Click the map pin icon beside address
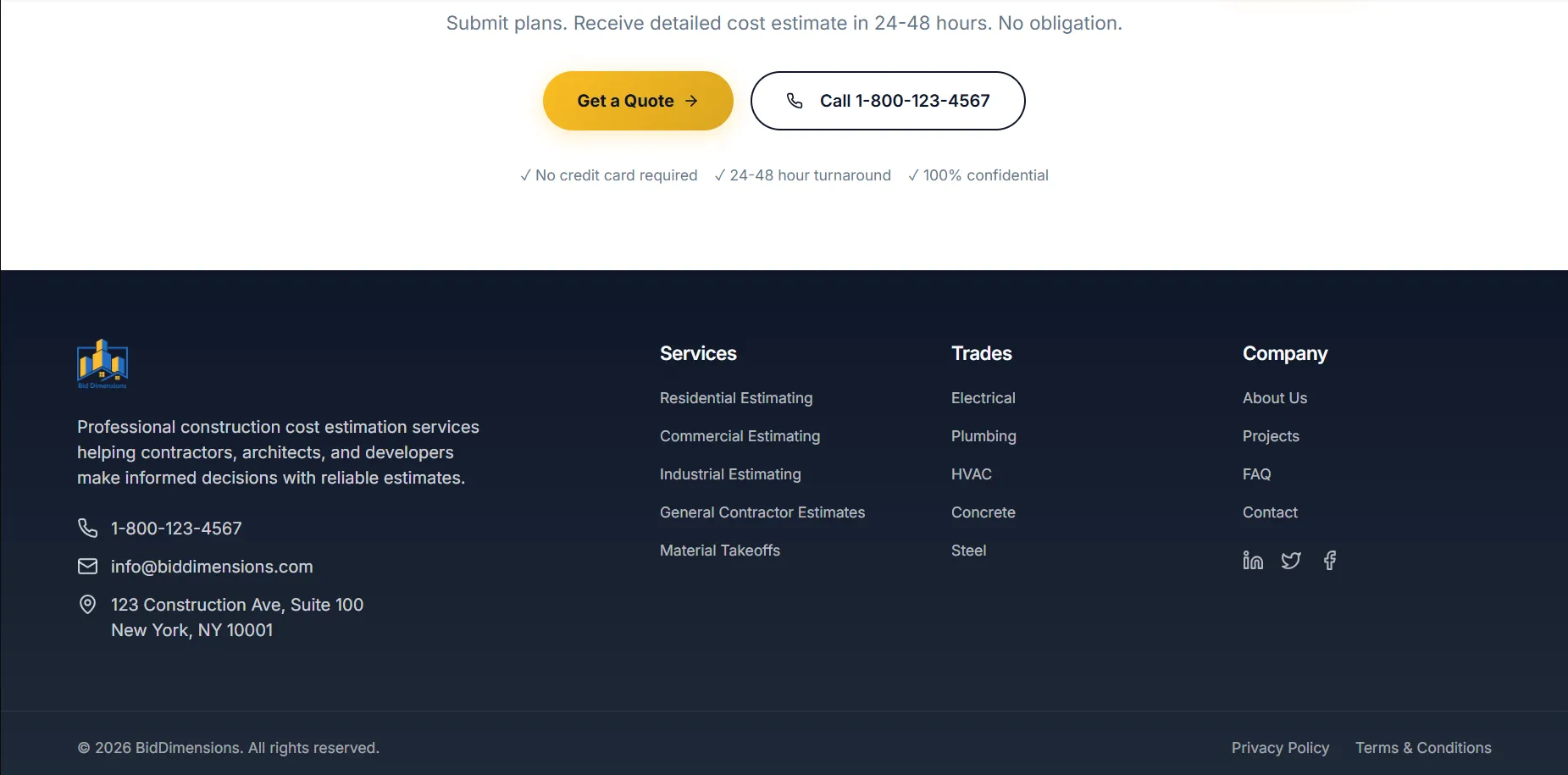1568x775 pixels. click(87, 604)
